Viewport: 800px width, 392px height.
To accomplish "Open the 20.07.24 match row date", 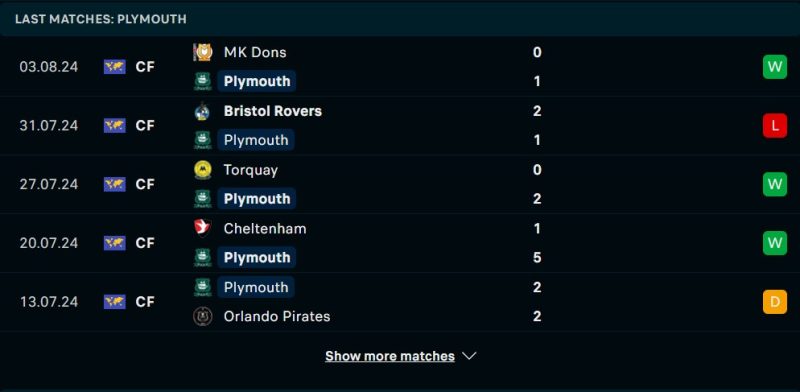I will [x=49, y=243].
